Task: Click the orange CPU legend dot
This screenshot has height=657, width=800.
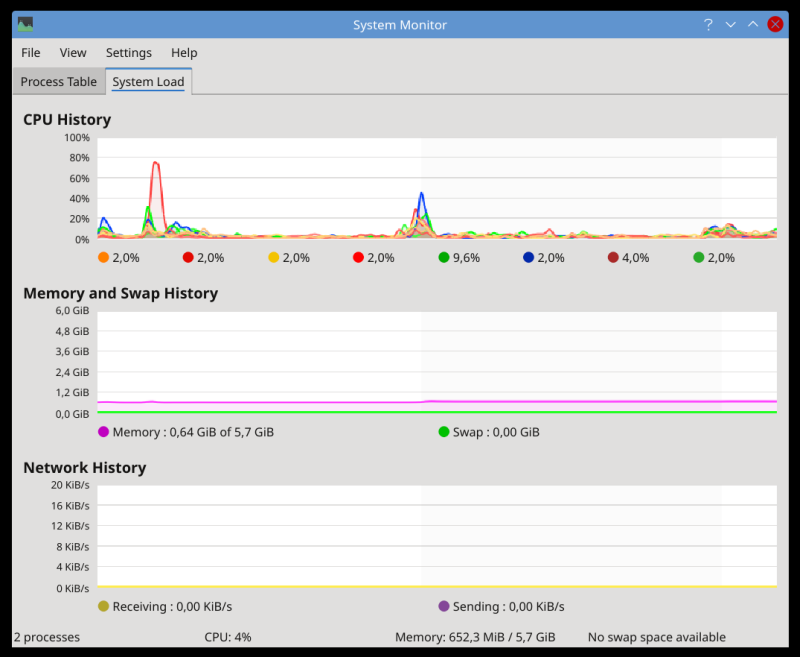Action: click(x=103, y=258)
